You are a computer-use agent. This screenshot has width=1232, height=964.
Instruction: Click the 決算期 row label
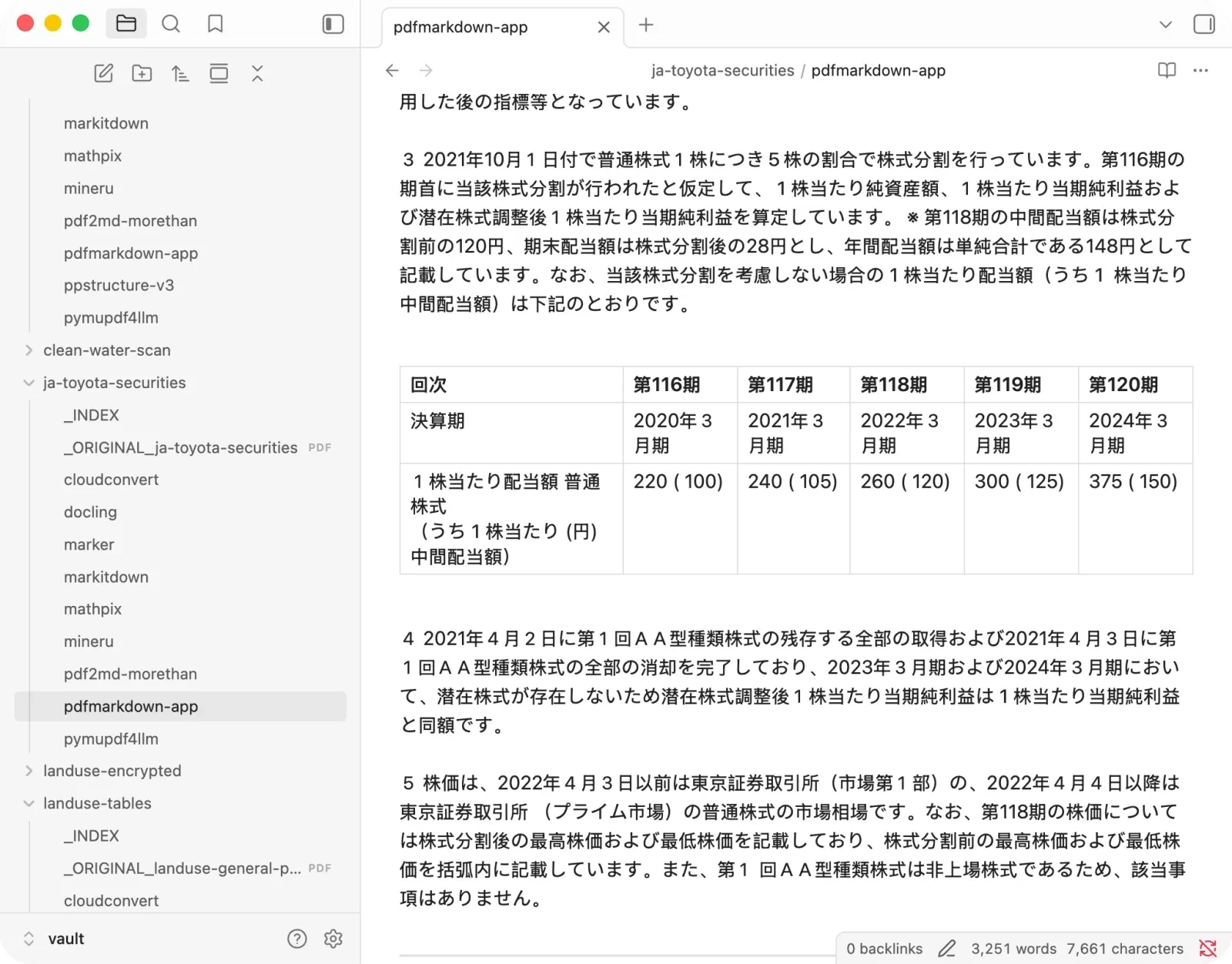tap(511, 433)
